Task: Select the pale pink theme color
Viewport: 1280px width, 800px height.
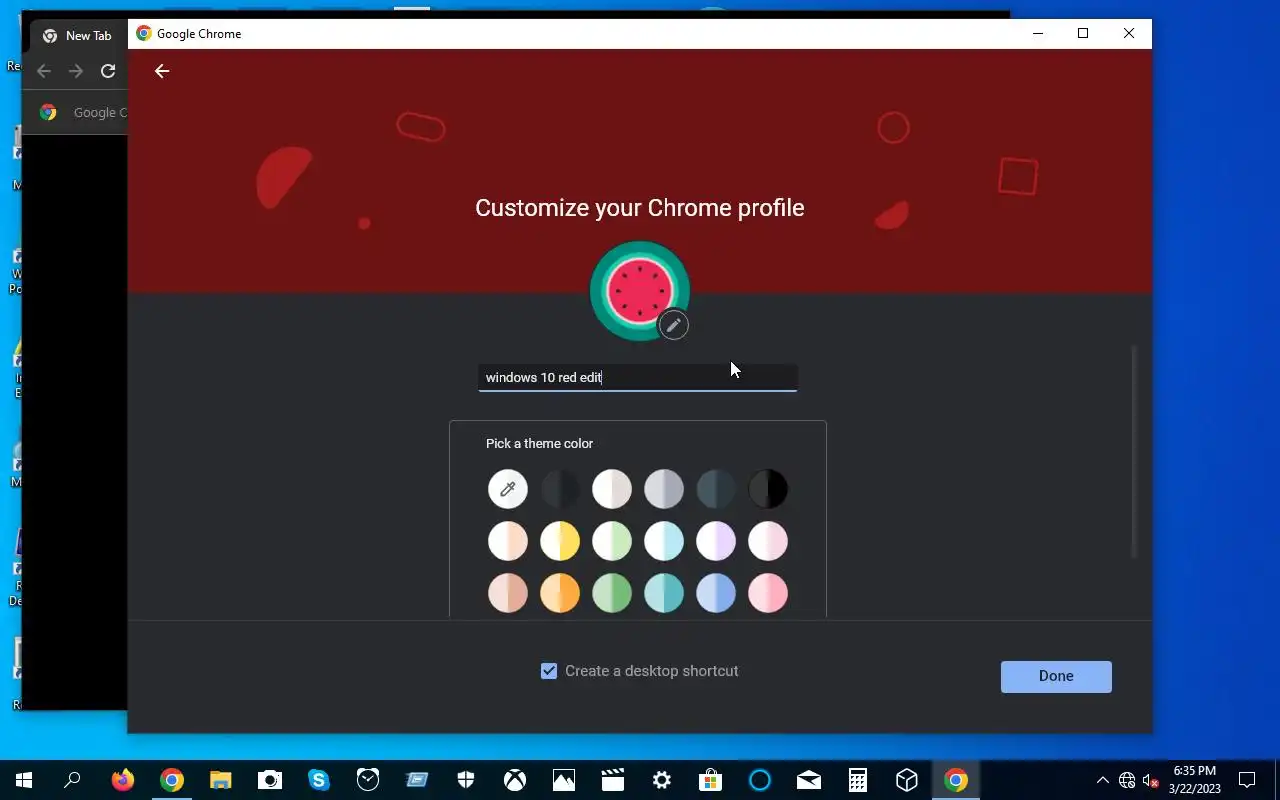Action: point(768,541)
